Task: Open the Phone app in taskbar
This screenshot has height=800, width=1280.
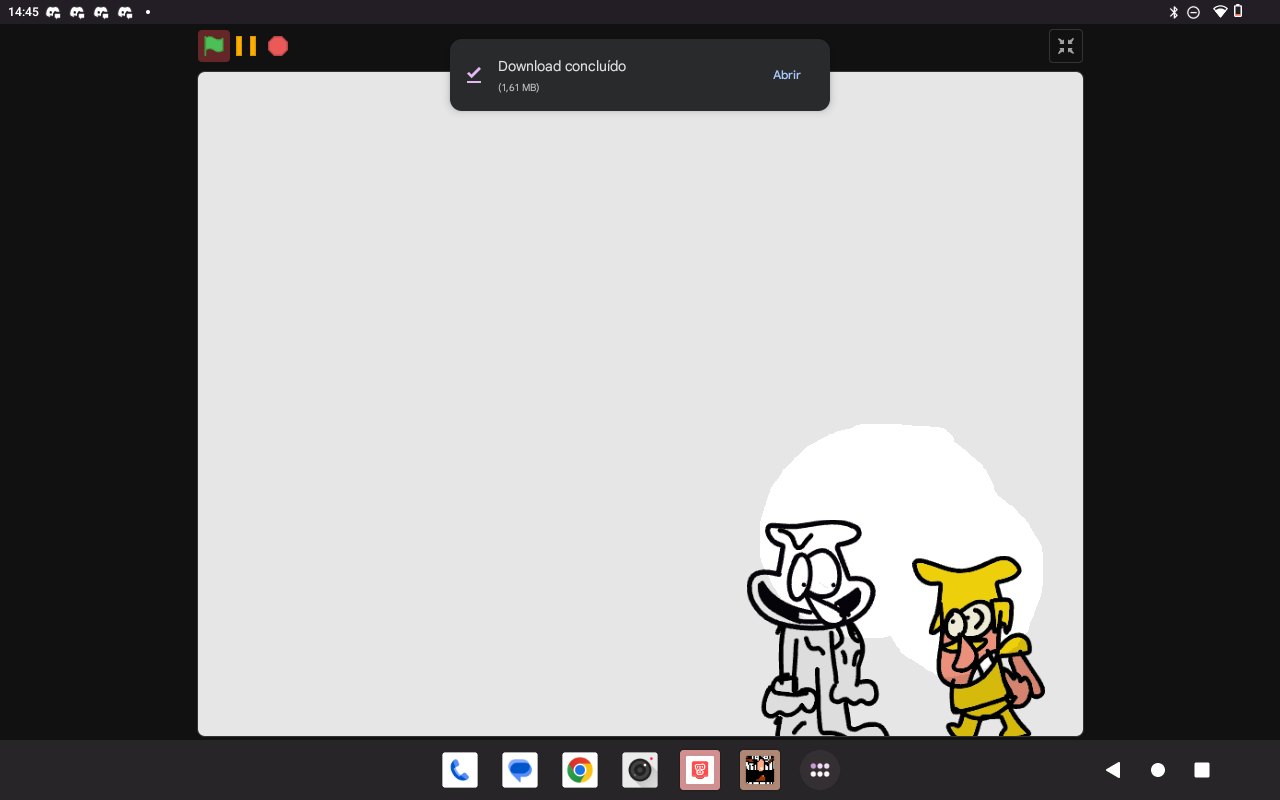Action: [460, 770]
